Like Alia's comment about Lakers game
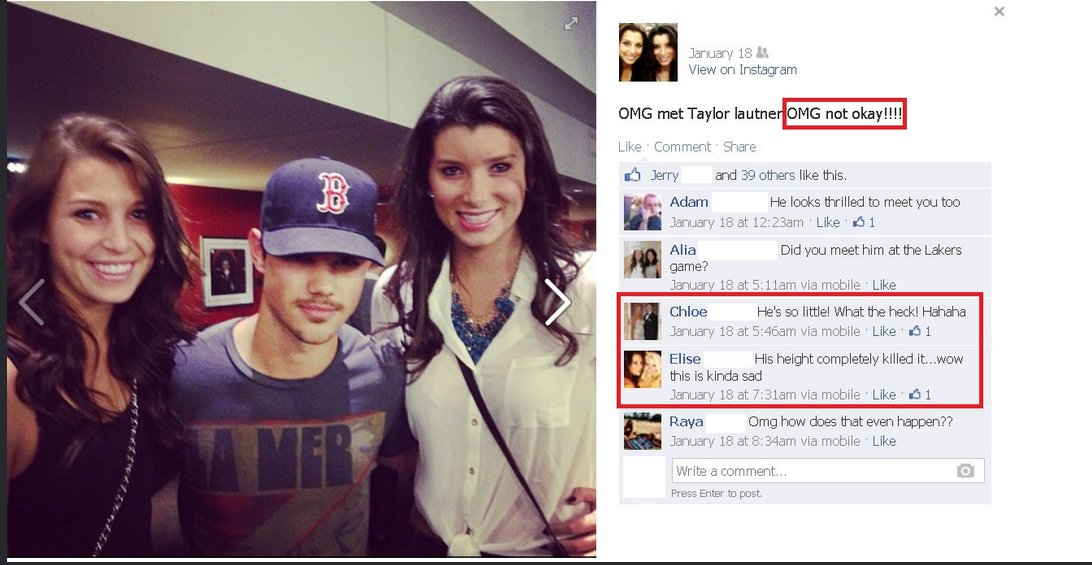The width and height of the screenshot is (1092, 565). coord(884,285)
